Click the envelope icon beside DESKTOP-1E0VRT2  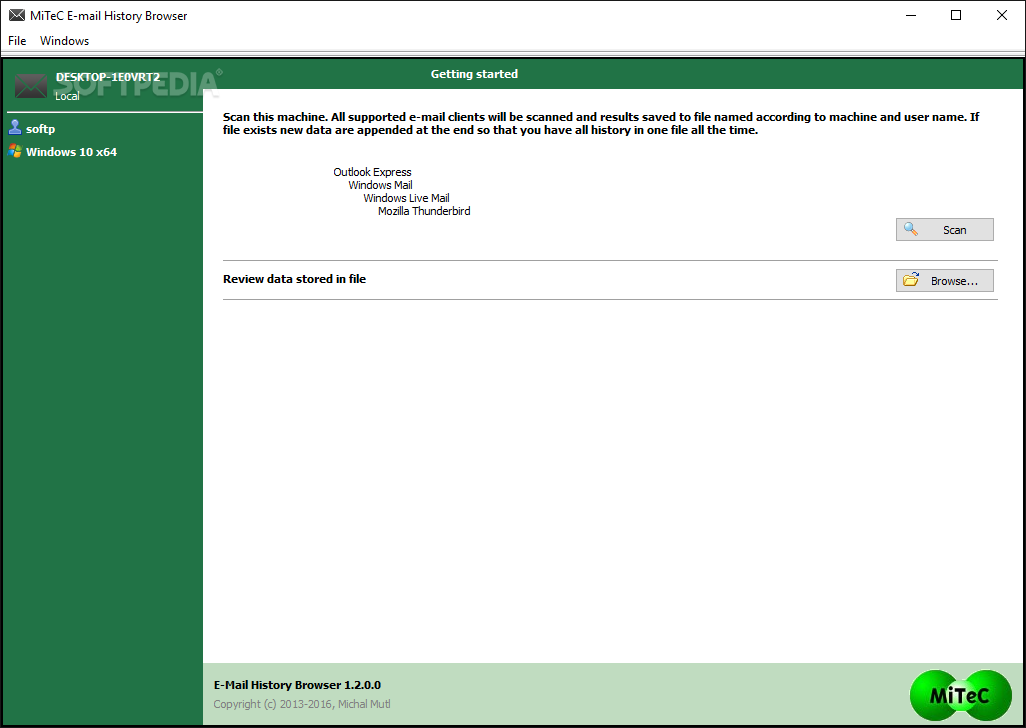[31, 86]
